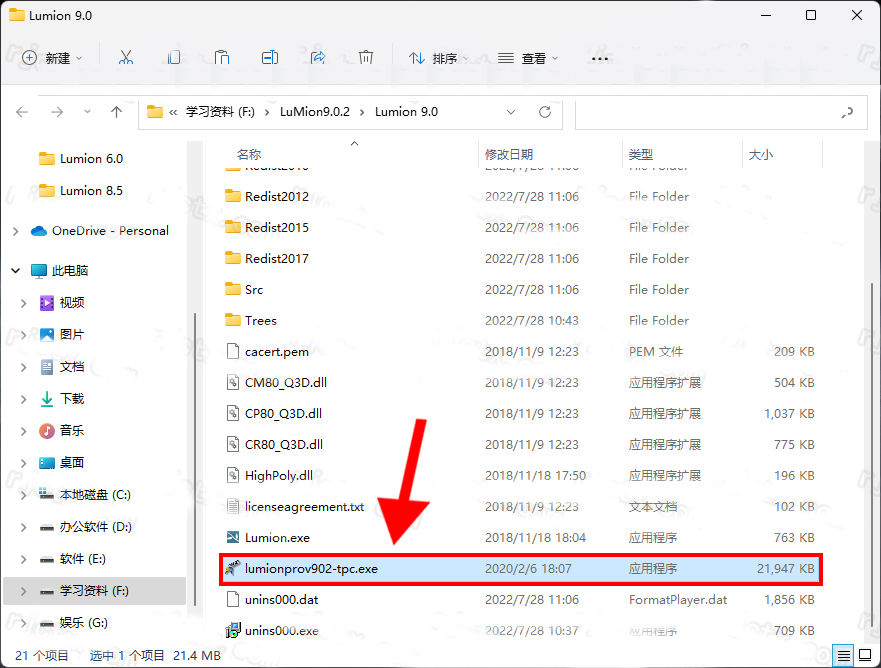Expand the 下载 tree node
This screenshot has width=881, height=668.
tap(23, 399)
